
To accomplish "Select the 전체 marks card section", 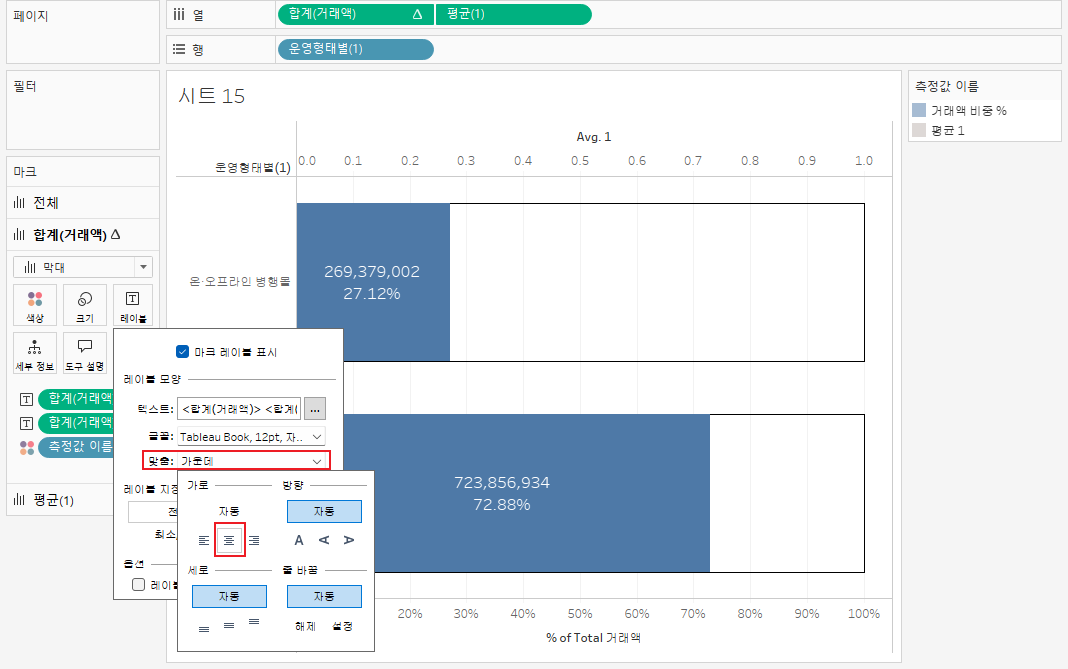I will click(82, 203).
